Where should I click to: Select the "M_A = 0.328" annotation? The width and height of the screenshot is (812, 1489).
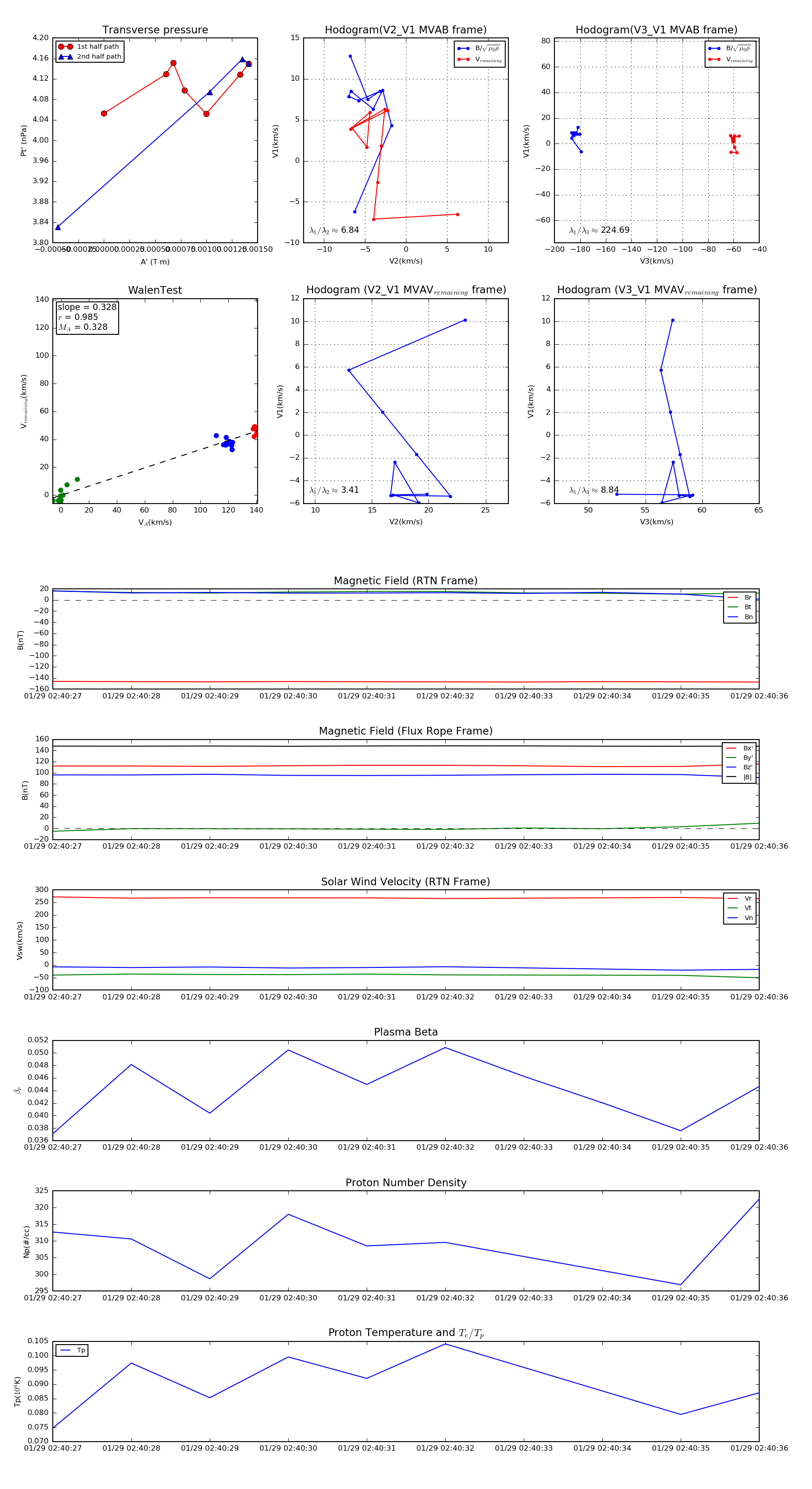point(83,327)
